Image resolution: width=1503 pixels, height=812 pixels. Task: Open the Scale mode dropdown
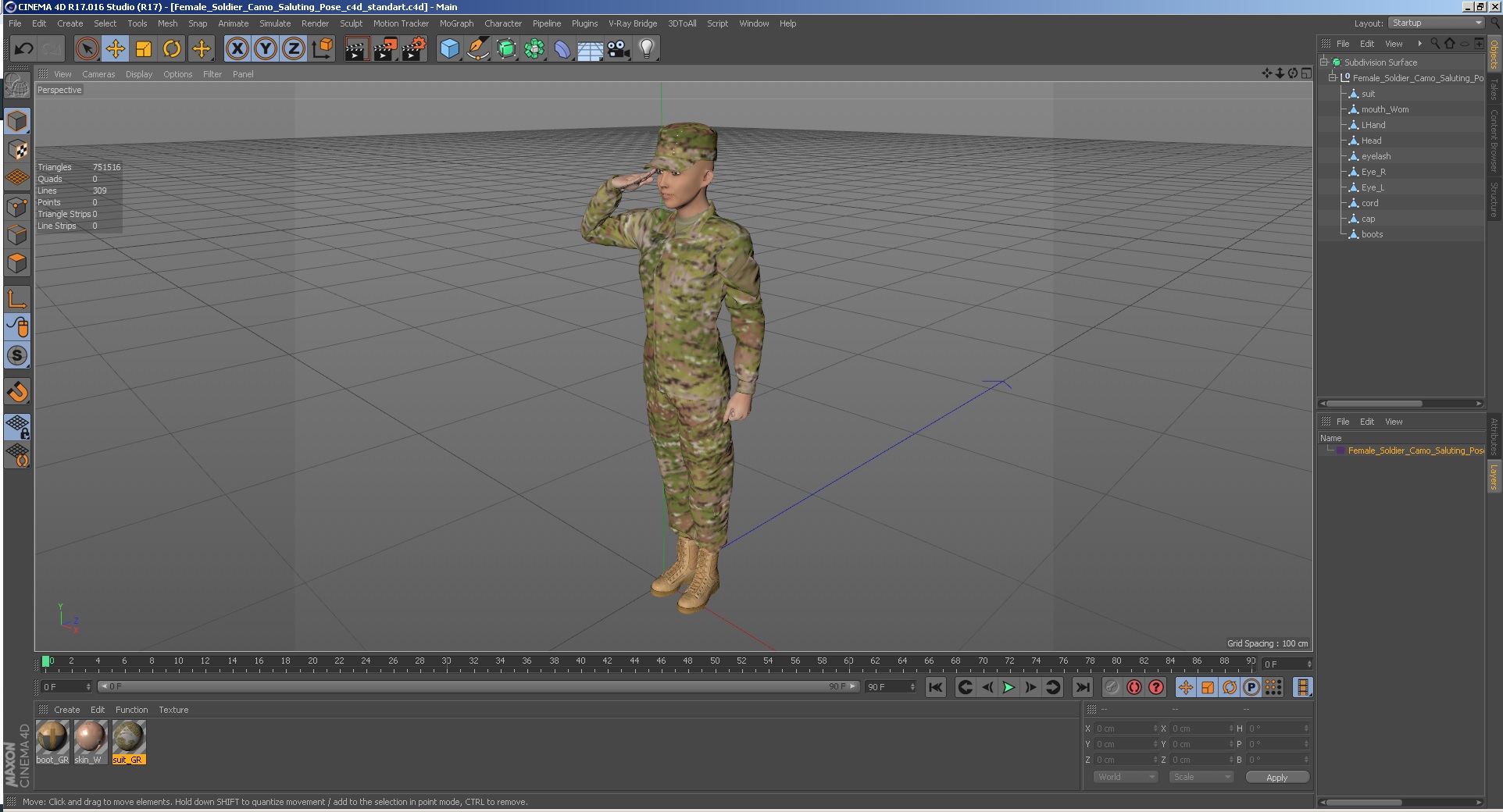[x=1201, y=777]
